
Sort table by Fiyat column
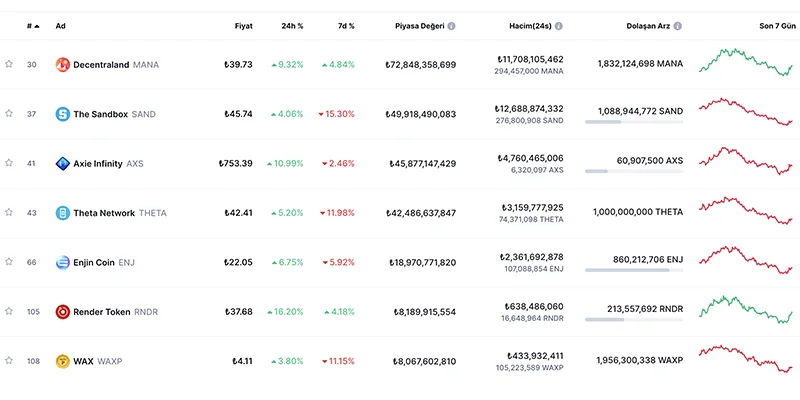[x=243, y=25]
